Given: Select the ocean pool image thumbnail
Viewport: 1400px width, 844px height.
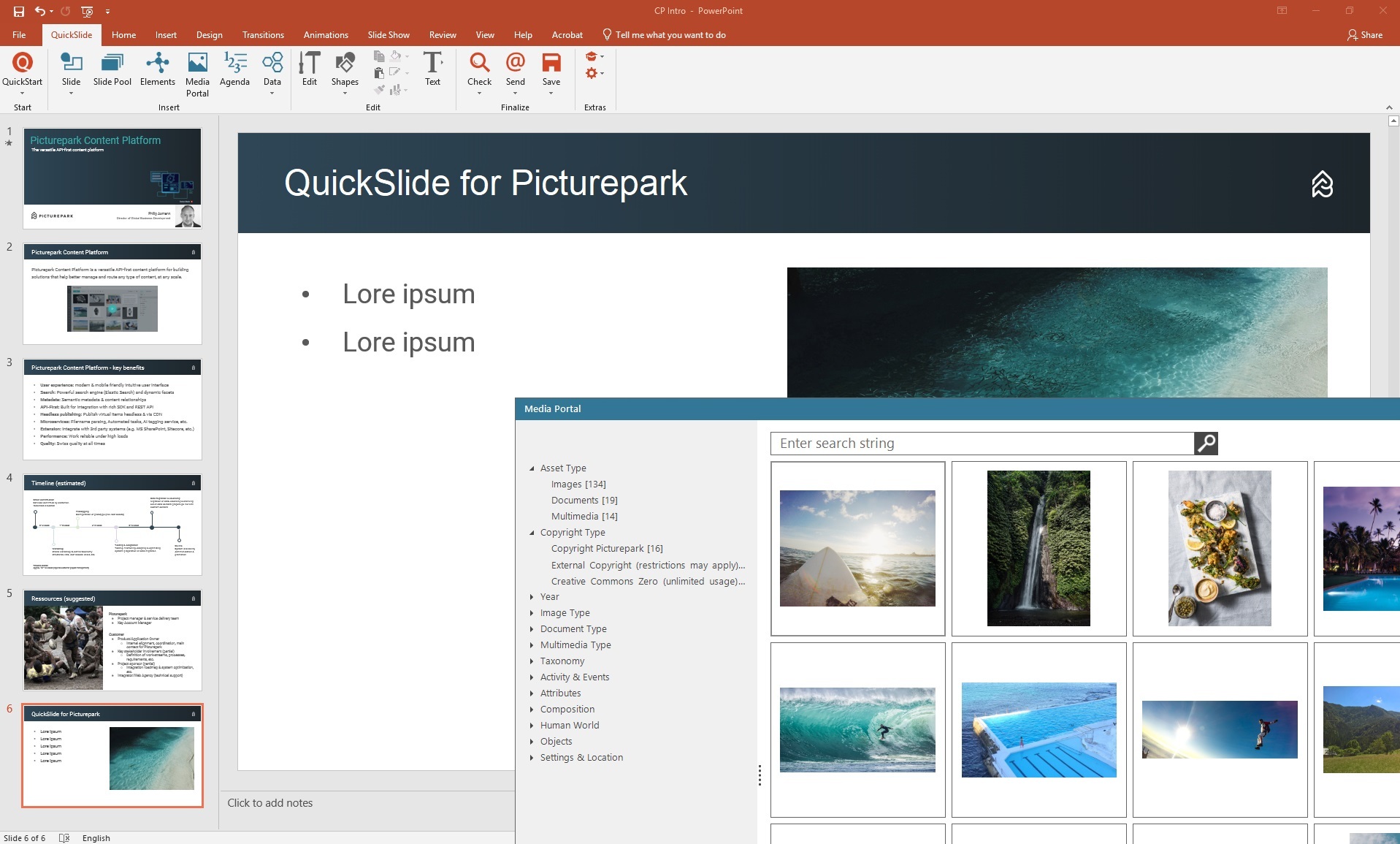Looking at the screenshot, I should coord(1038,729).
